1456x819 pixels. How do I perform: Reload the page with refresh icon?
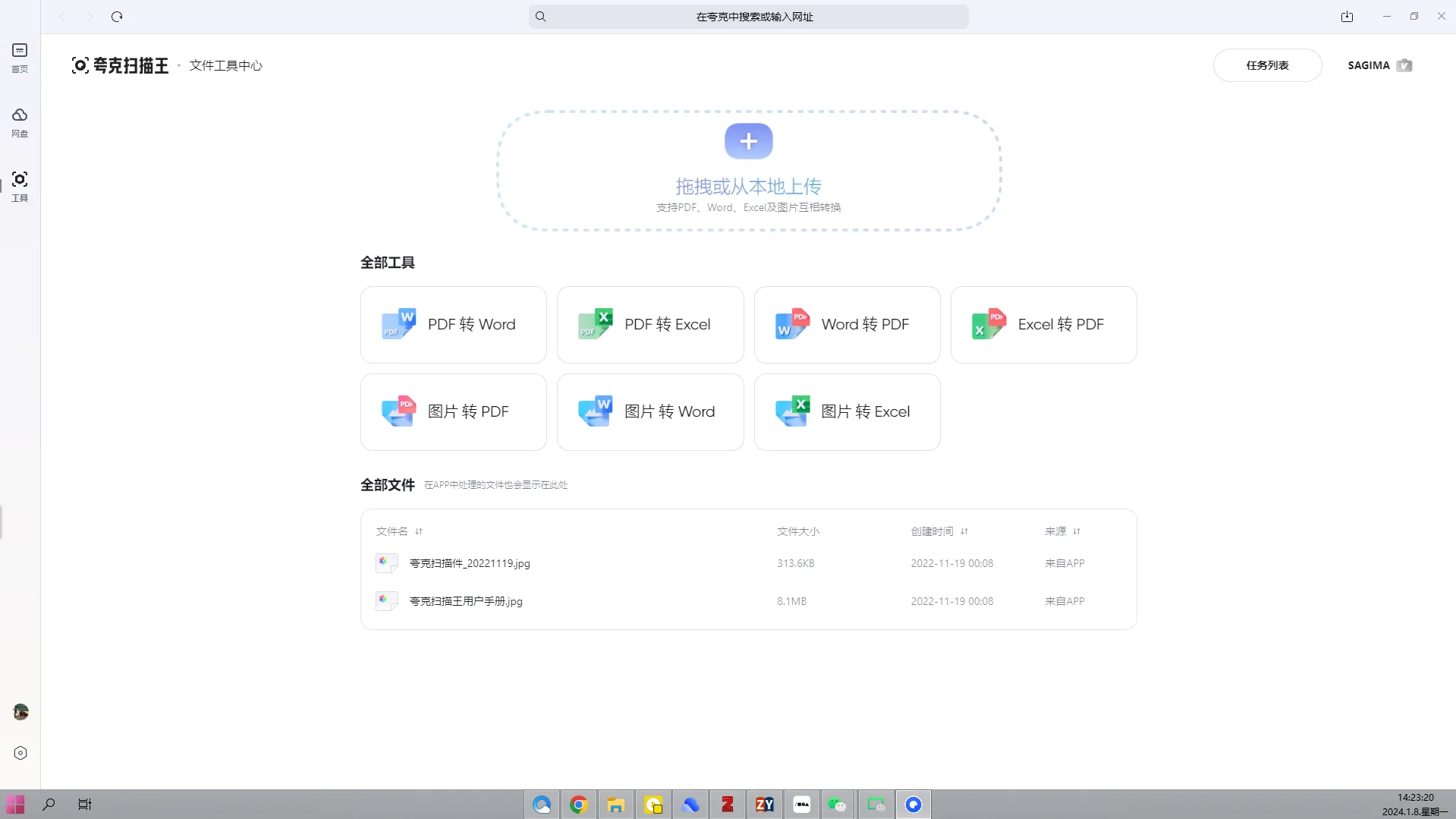(x=117, y=17)
